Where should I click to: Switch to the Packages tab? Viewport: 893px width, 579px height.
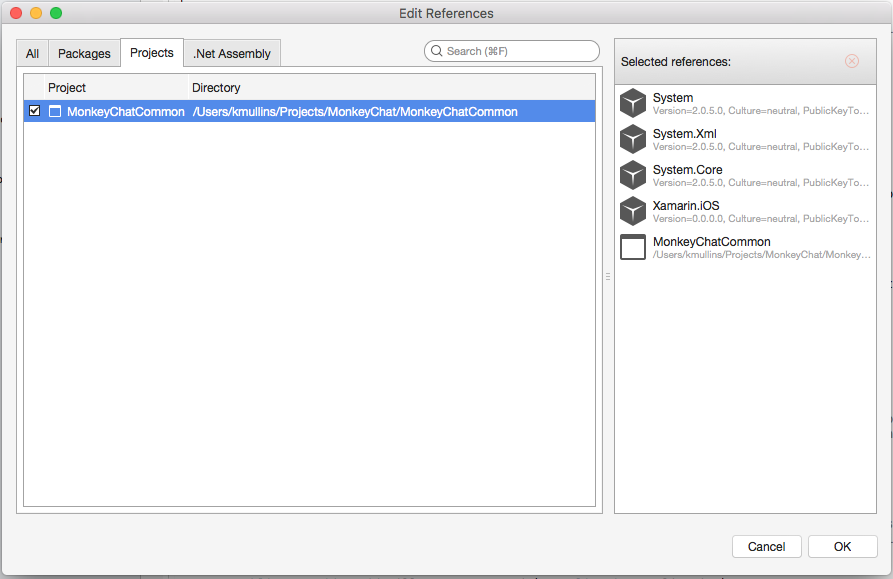[x=84, y=53]
